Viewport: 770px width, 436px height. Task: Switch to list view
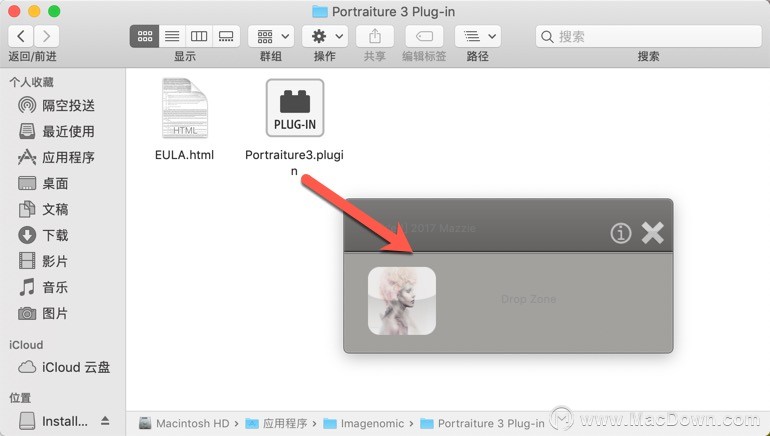pos(172,36)
